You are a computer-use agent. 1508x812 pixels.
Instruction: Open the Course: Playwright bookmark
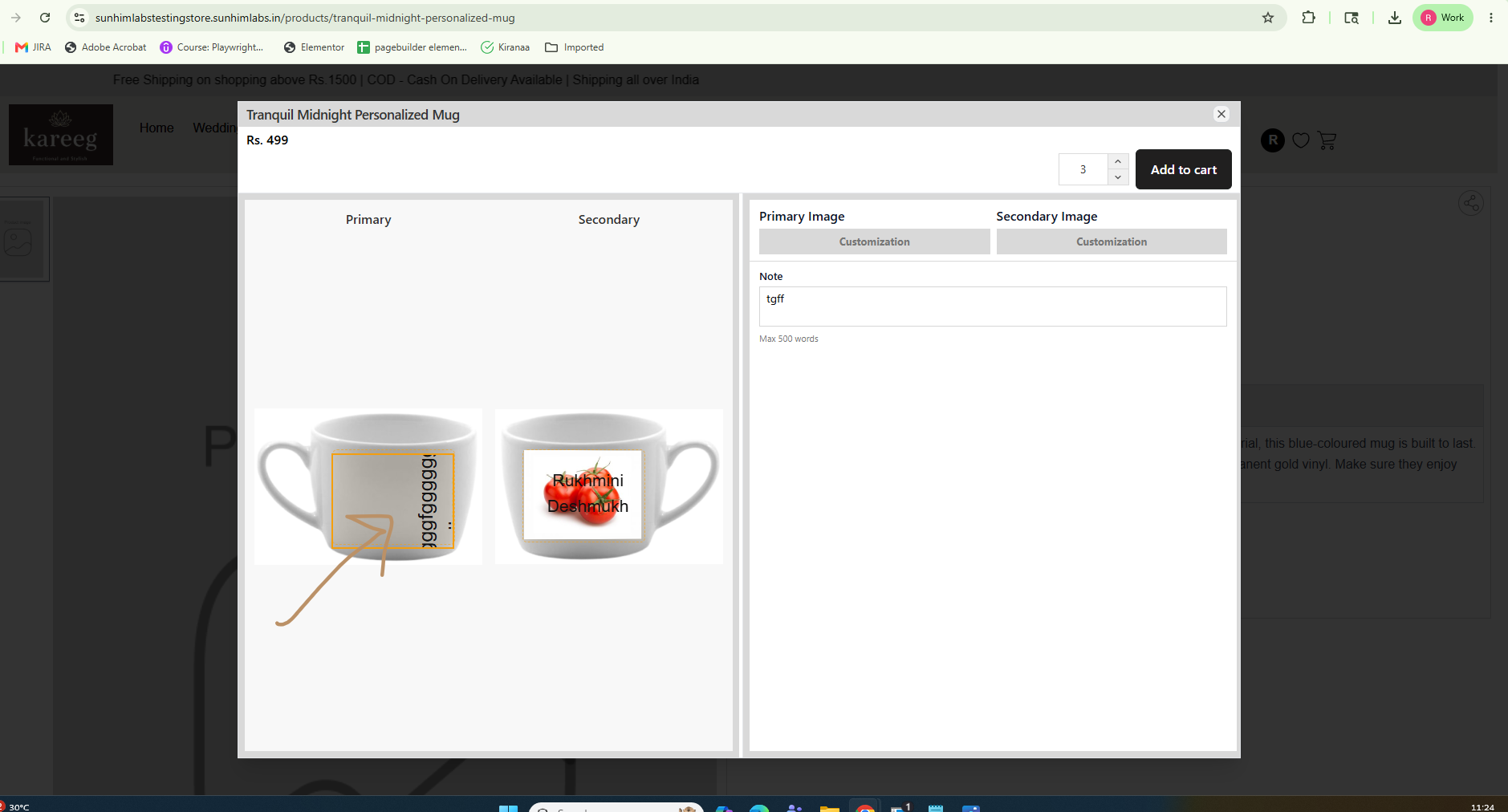[x=212, y=47]
